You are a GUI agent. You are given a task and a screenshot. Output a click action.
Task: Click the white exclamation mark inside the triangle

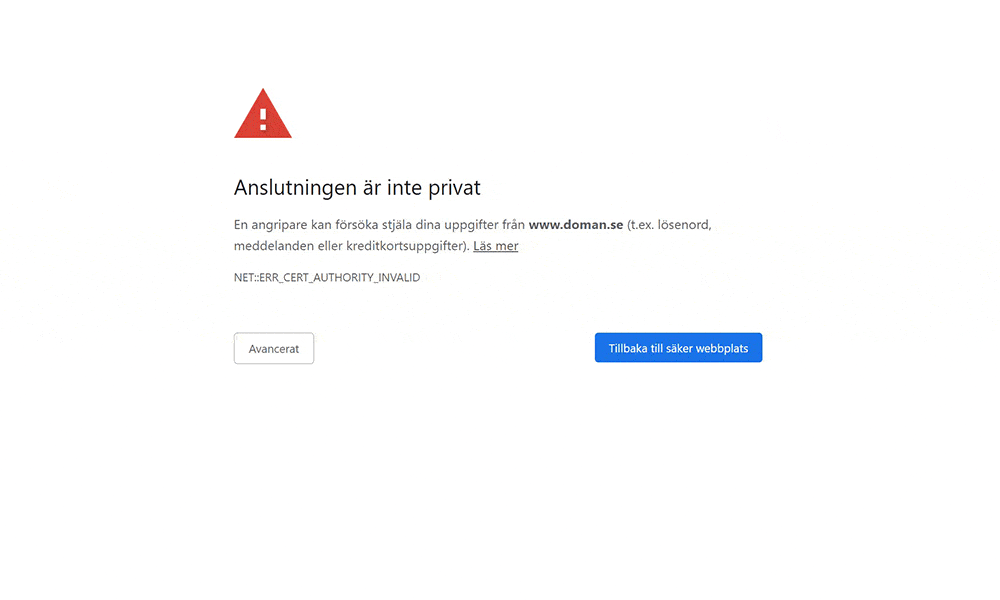click(263, 119)
